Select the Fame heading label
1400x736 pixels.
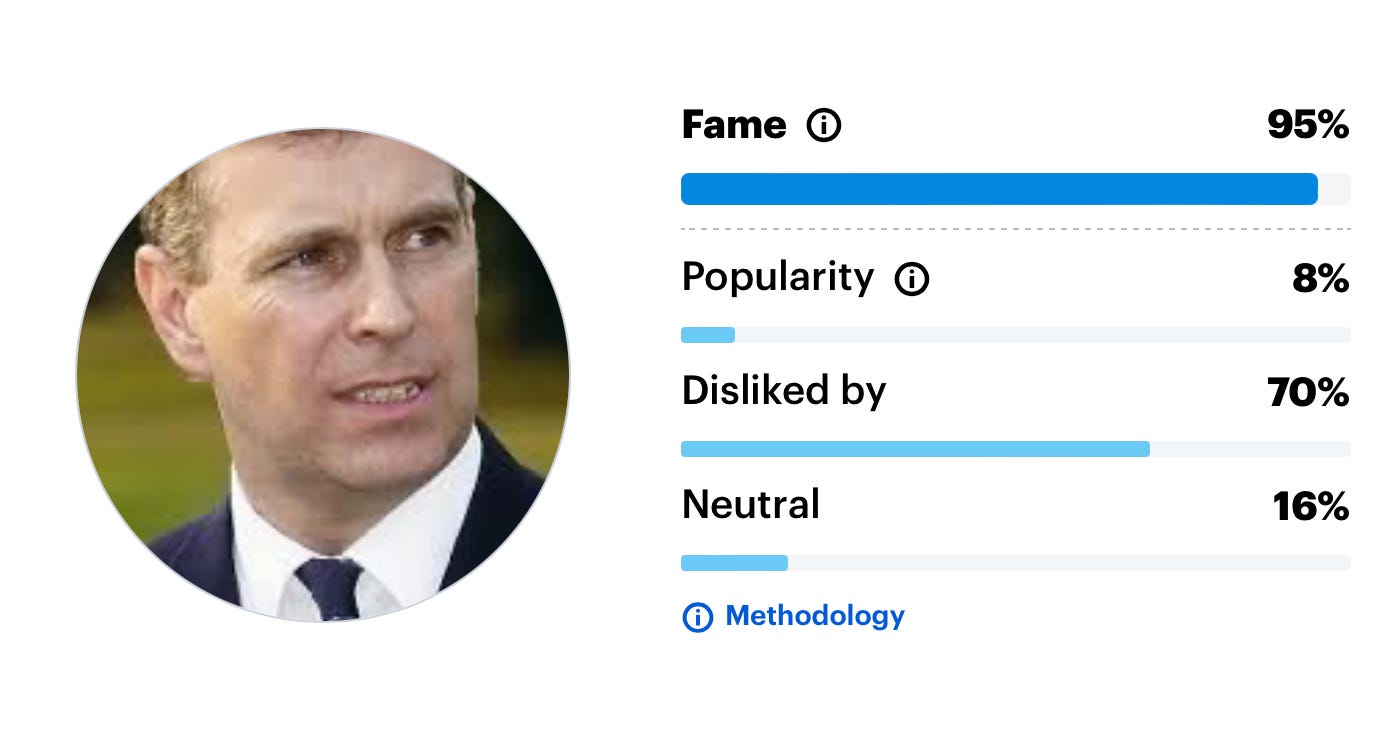(x=733, y=126)
